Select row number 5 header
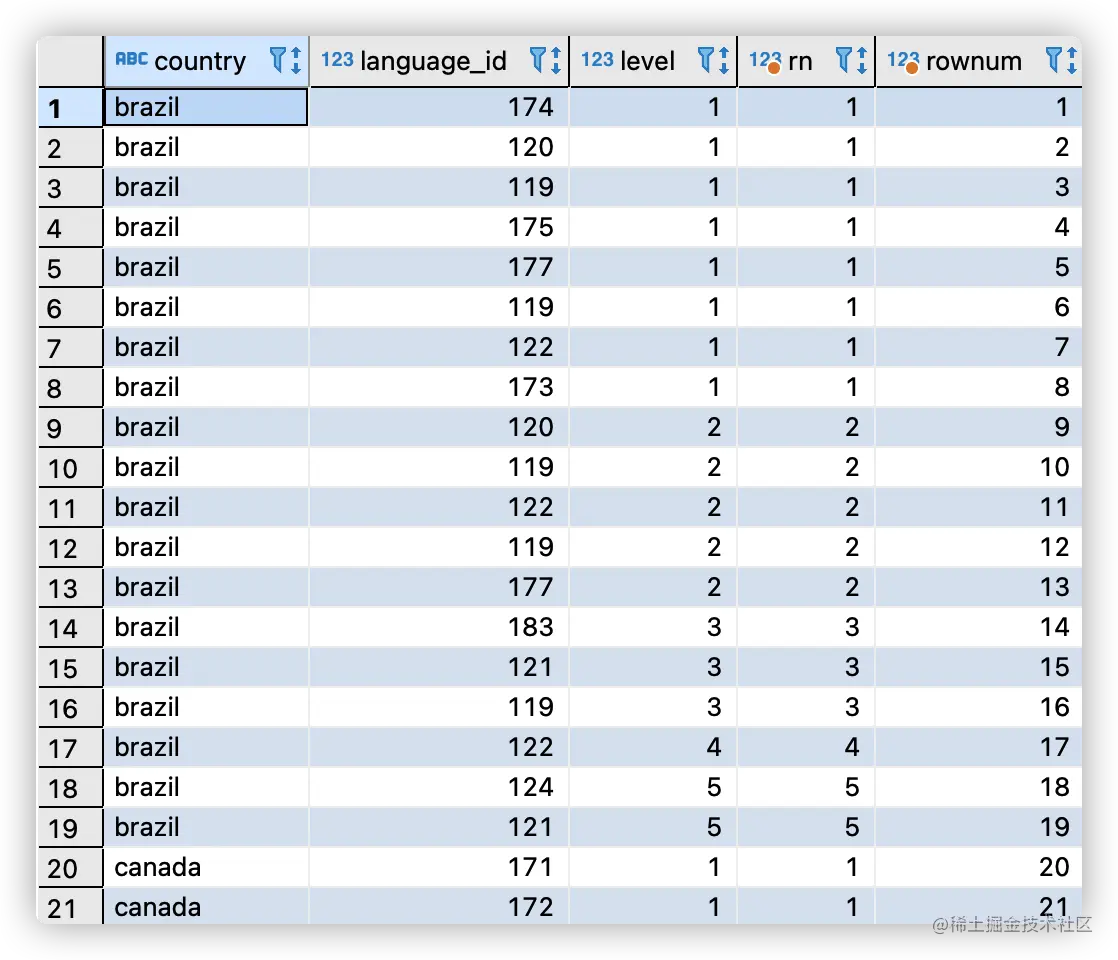 [x=71, y=267]
